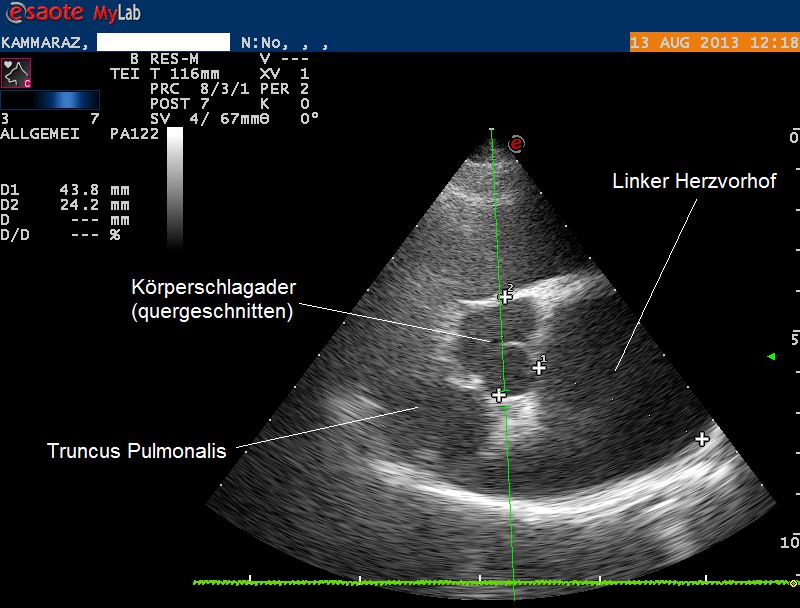The image size is (800, 608).
Task: Click the unnumbered caliper cross on the M-line
Action: 499,395
